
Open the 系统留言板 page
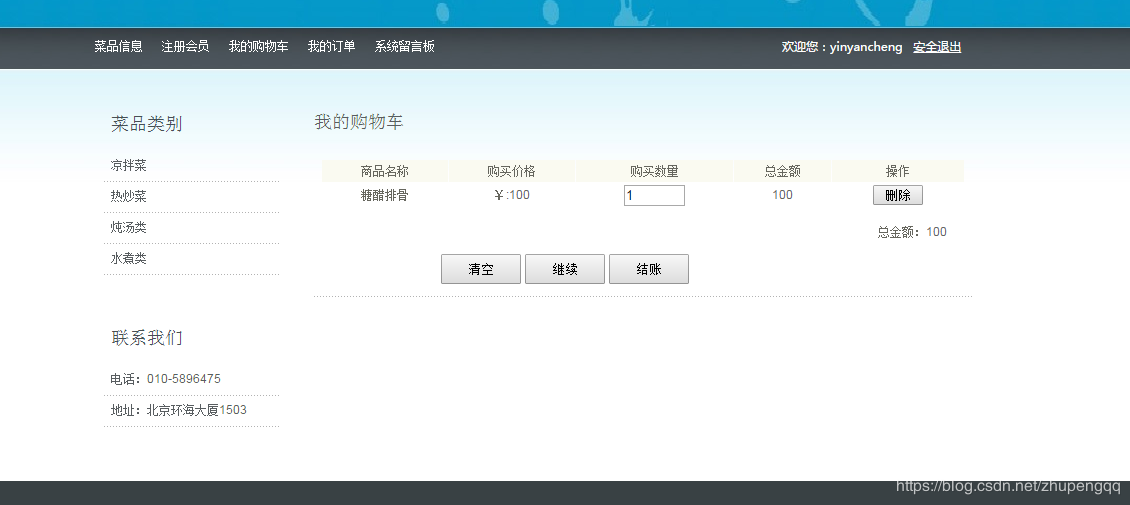pos(404,47)
